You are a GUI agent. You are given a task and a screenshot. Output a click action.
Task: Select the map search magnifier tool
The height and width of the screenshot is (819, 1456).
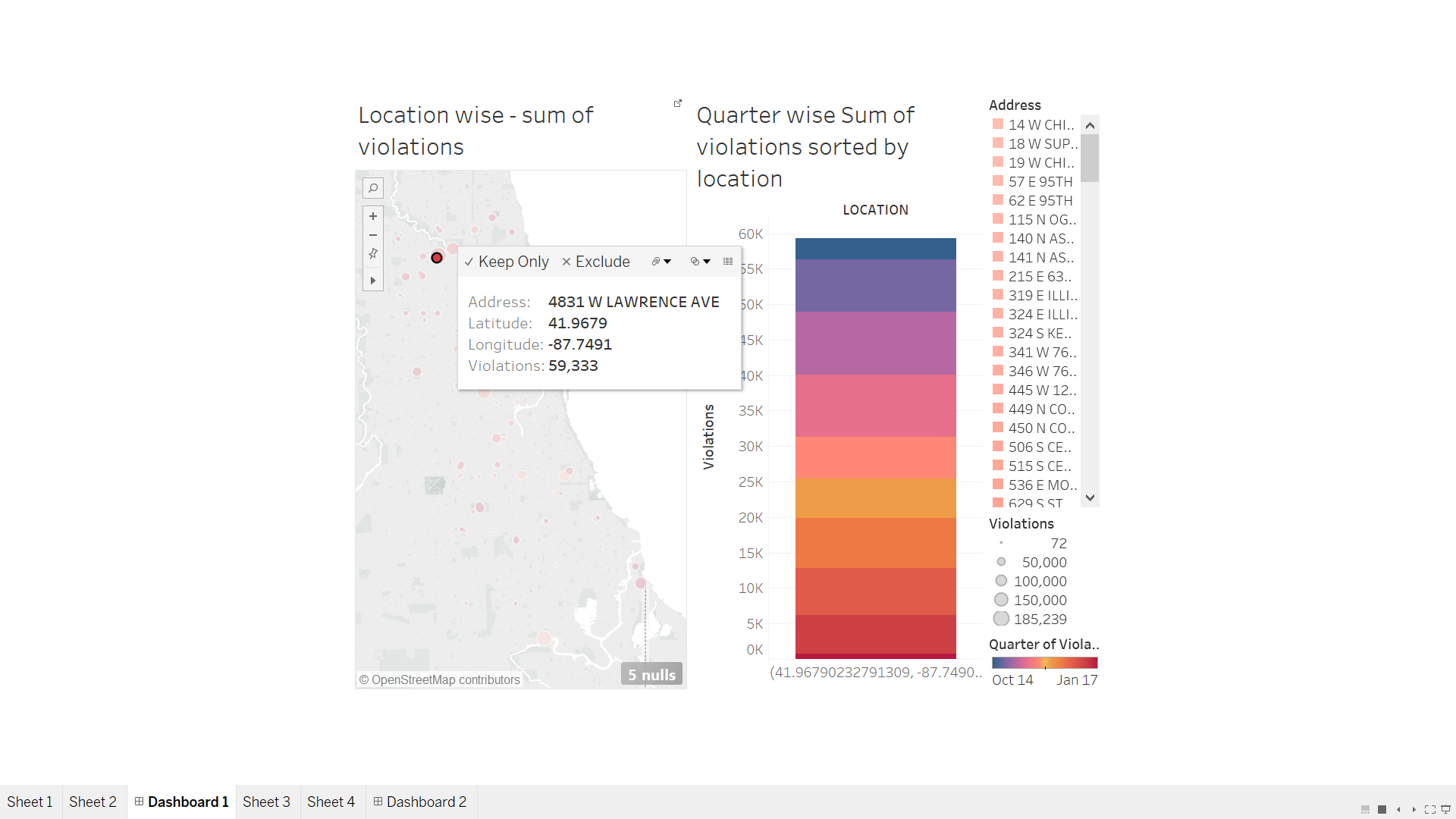372,187
